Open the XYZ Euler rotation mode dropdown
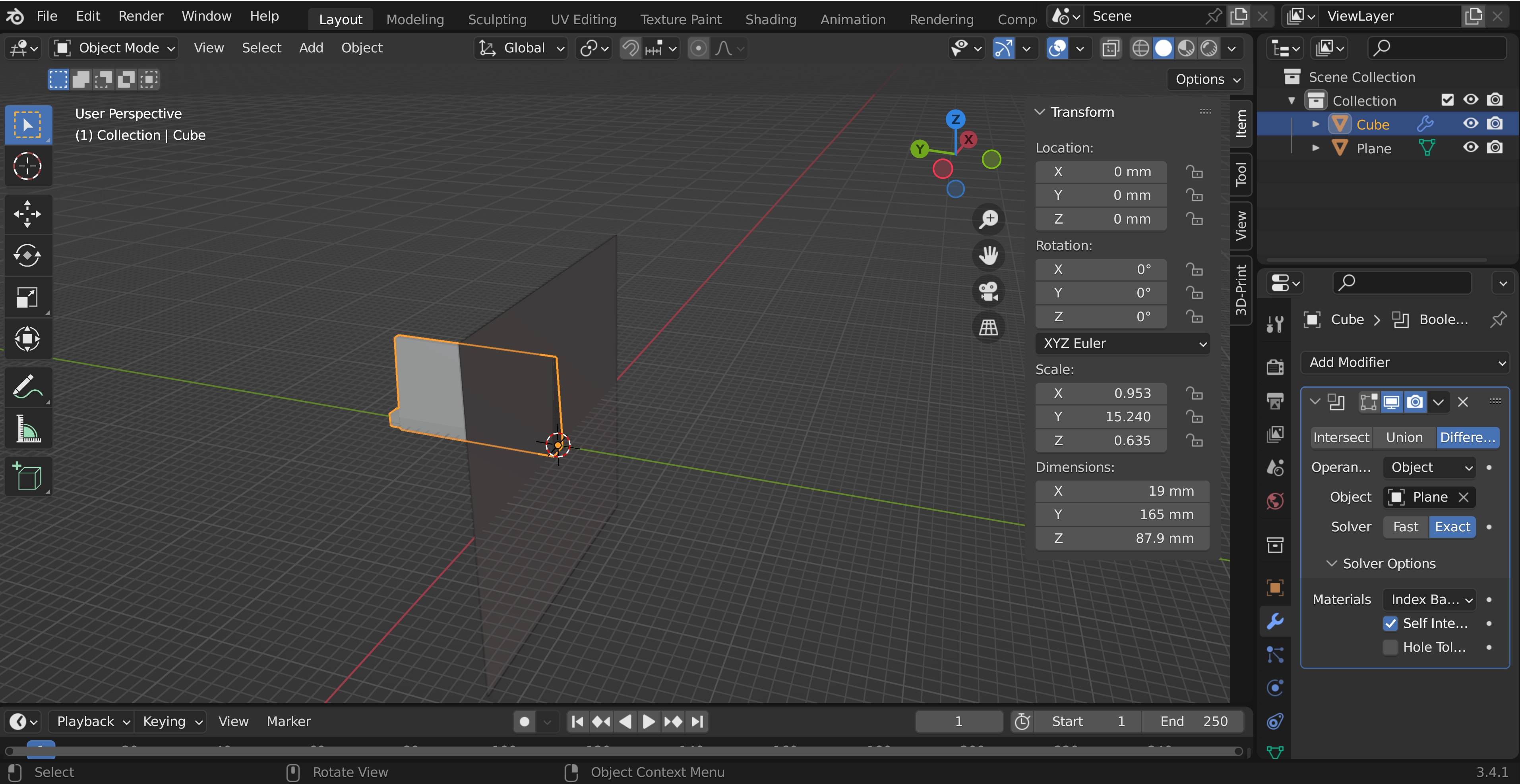Image resolution: width=1520 pixels, height=784 pixels. (1122, 343)
